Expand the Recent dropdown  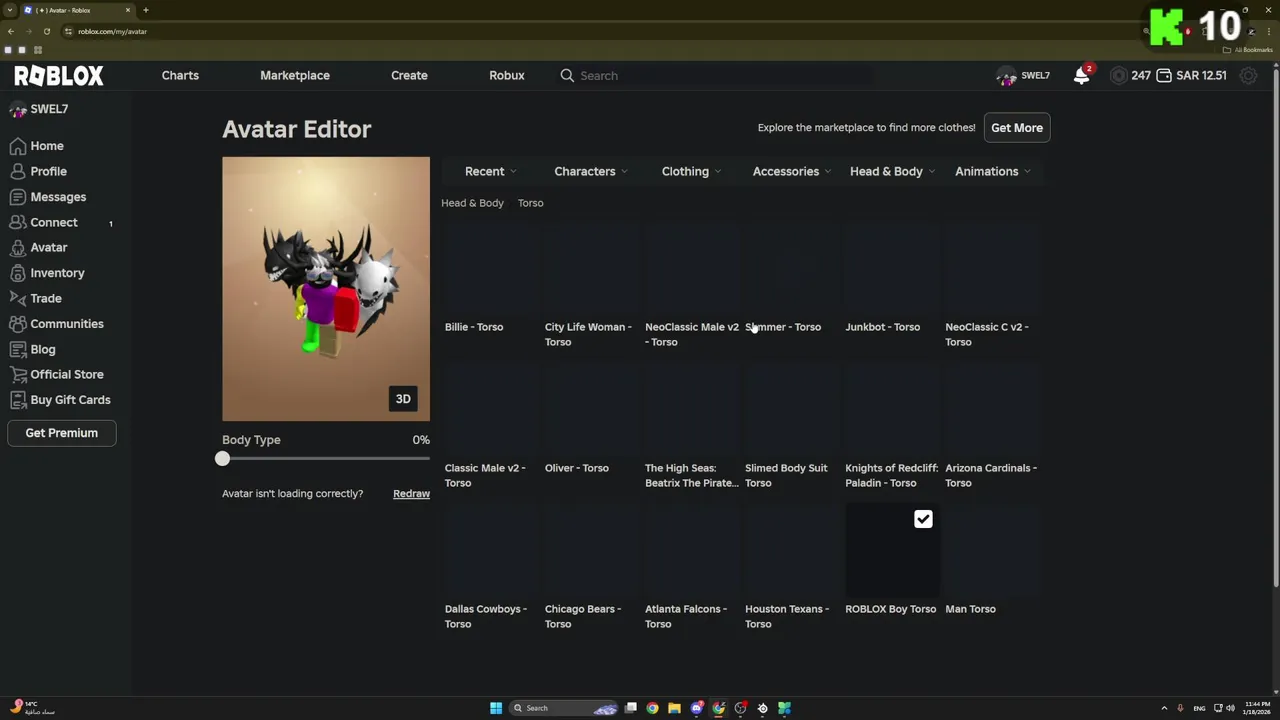point(490,171)
